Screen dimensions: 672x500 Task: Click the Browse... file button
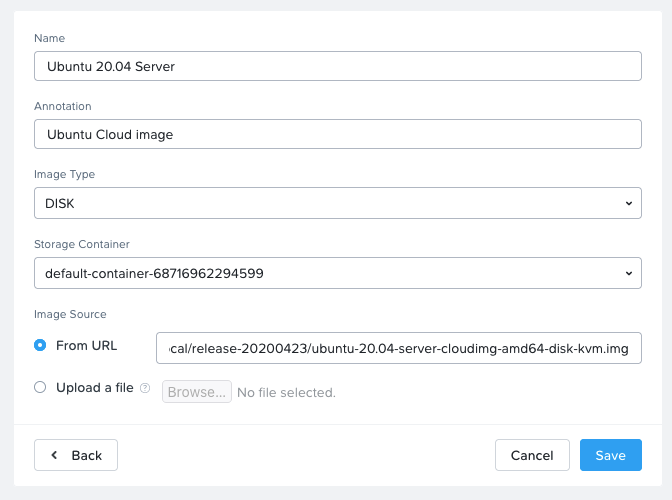[x=197, y=392]
